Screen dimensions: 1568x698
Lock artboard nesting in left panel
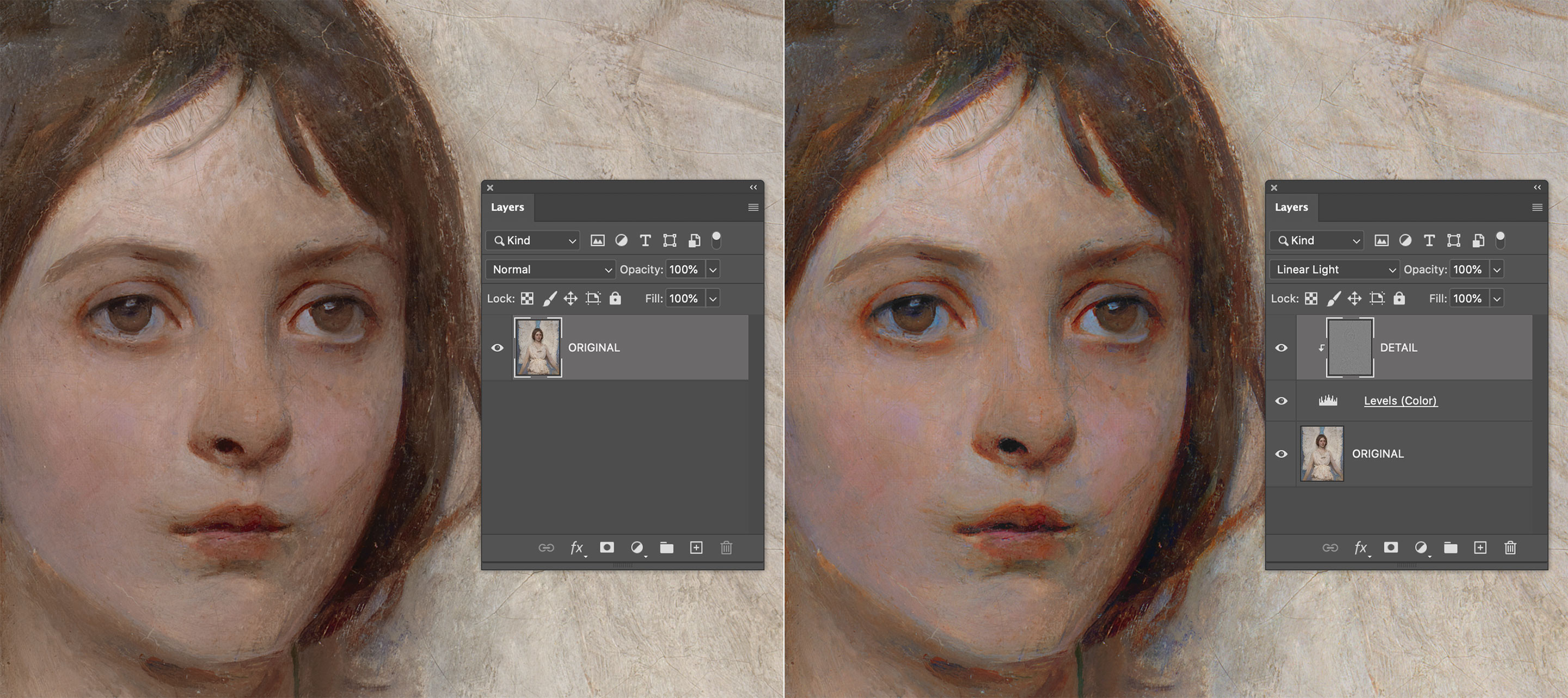593,298
